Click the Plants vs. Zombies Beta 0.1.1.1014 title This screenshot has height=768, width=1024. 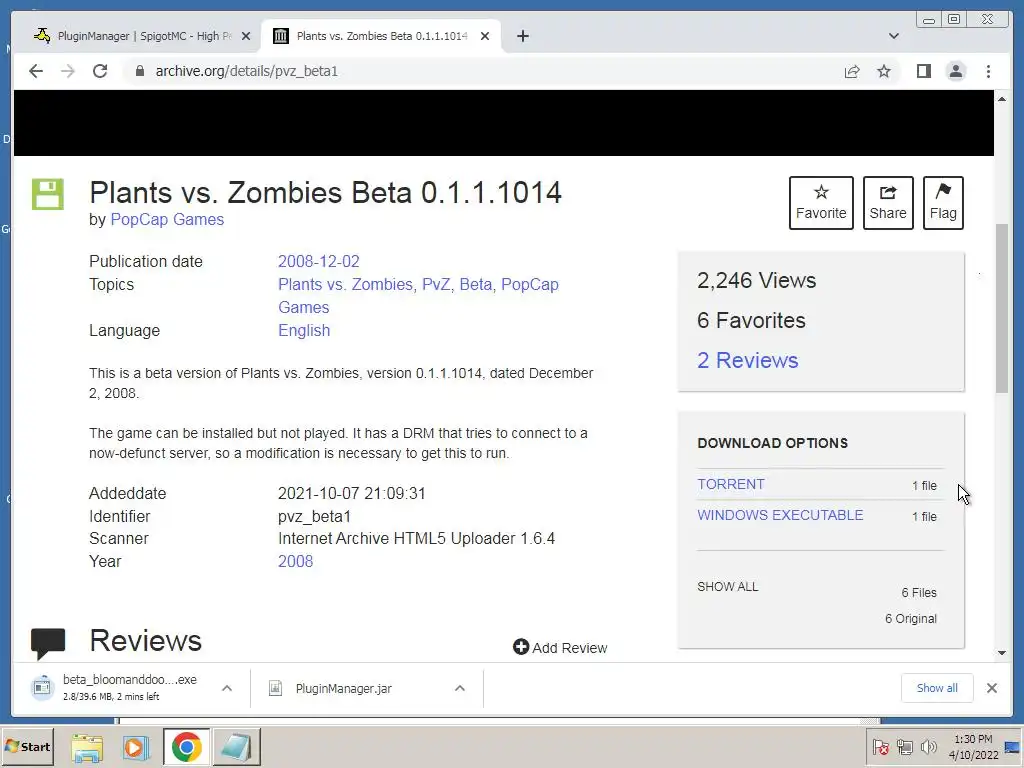coord(325,193)
